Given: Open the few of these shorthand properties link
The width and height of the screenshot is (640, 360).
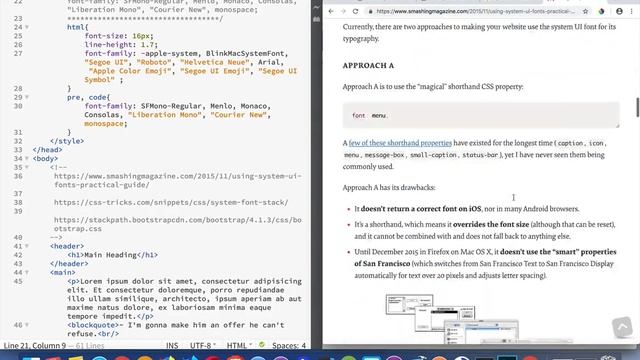Looking at the screenshot, I should 400,143.
